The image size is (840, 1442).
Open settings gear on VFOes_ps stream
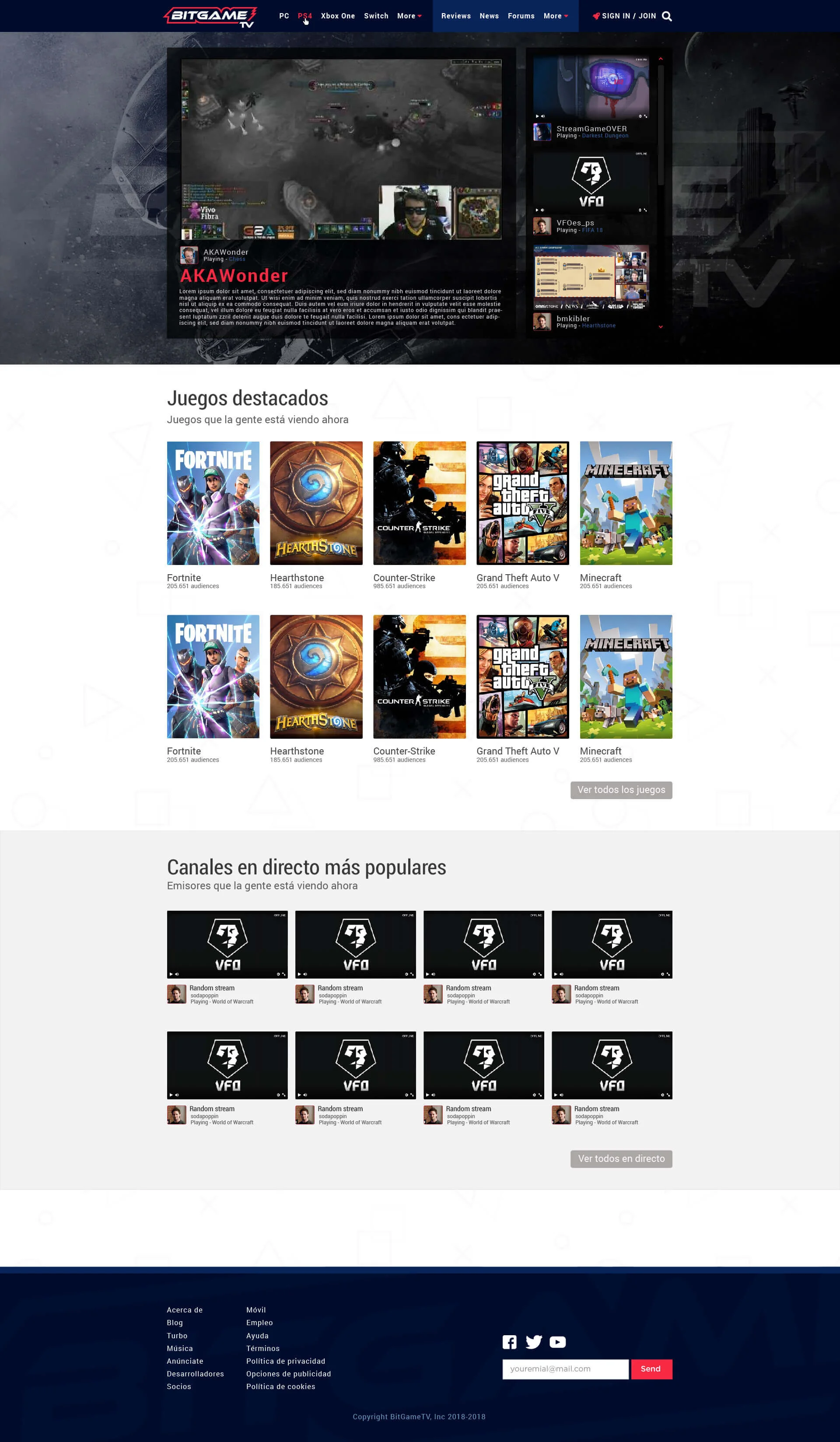click(x=640, y=210)
